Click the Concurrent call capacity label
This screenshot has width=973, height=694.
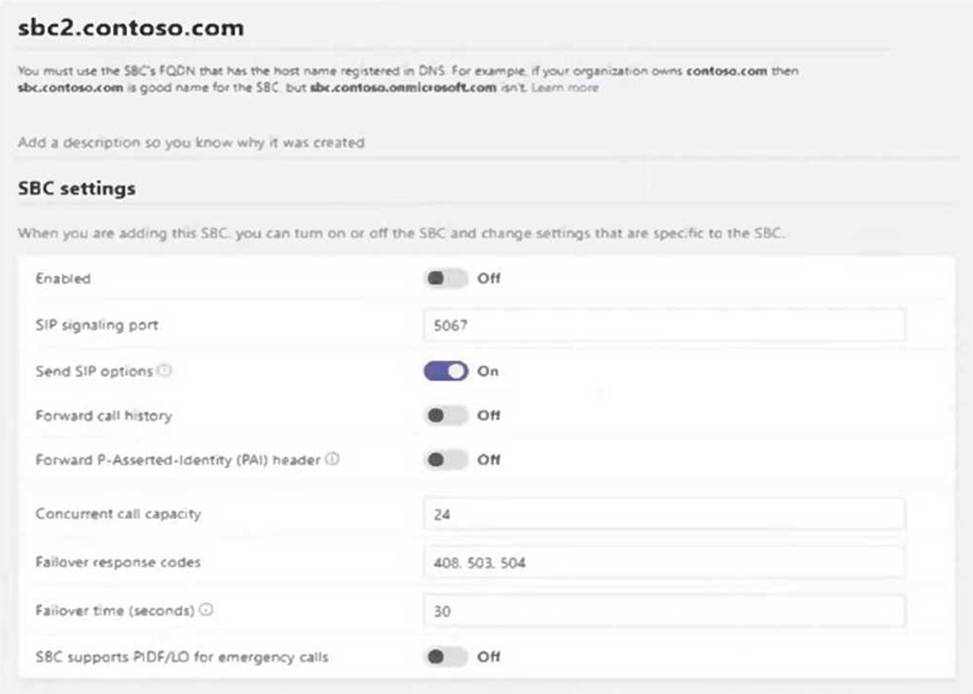(x=118, y=514)
